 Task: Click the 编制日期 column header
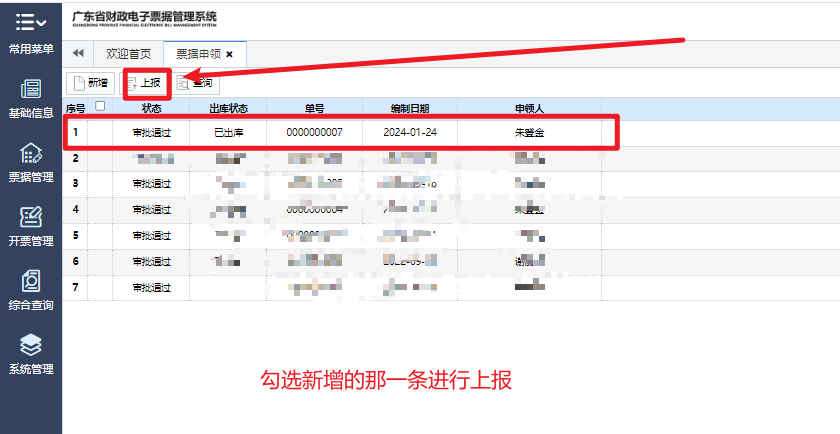point(410,107)
